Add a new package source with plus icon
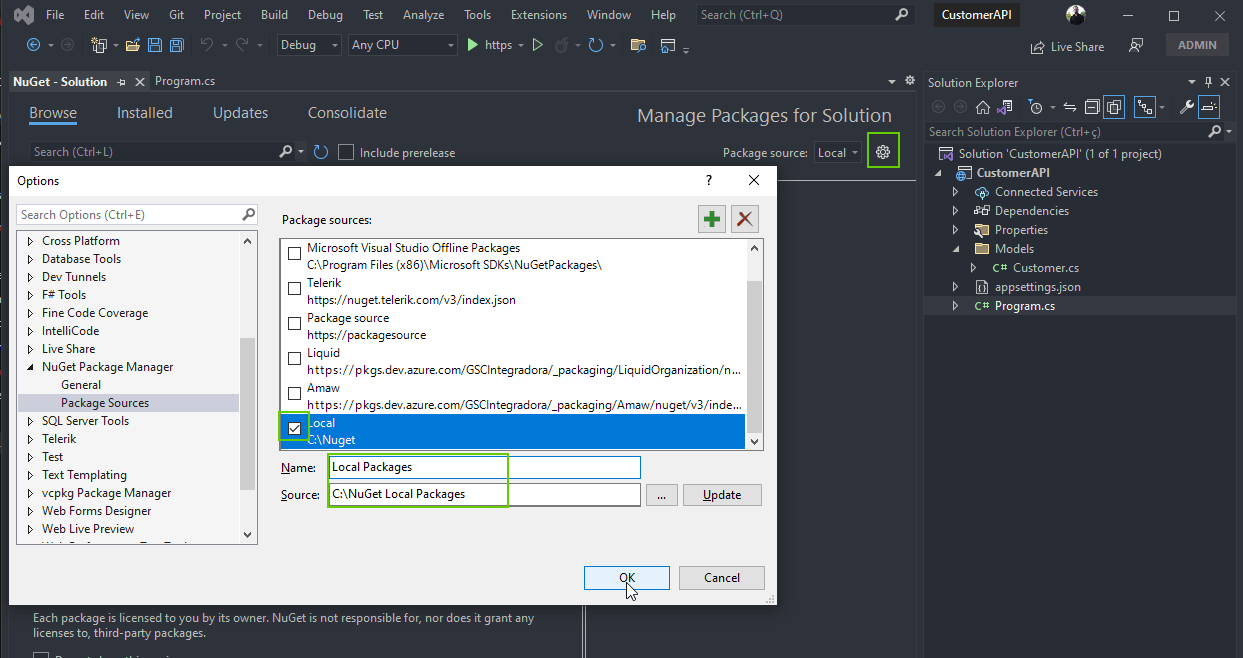The width and height of the screenshot is (1243, 658). coord(712,219)
